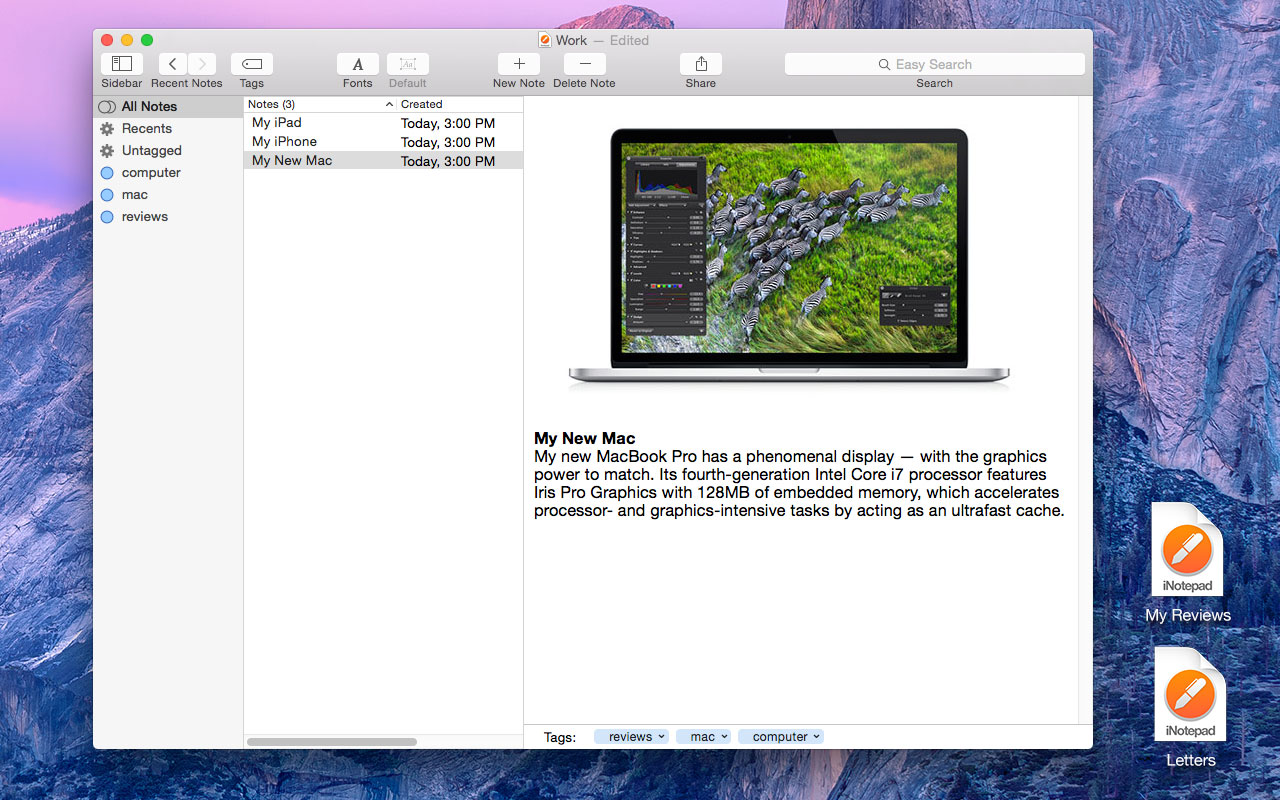
Task: Filter by the computer tag in sidebar
Action: click(151, 173)
